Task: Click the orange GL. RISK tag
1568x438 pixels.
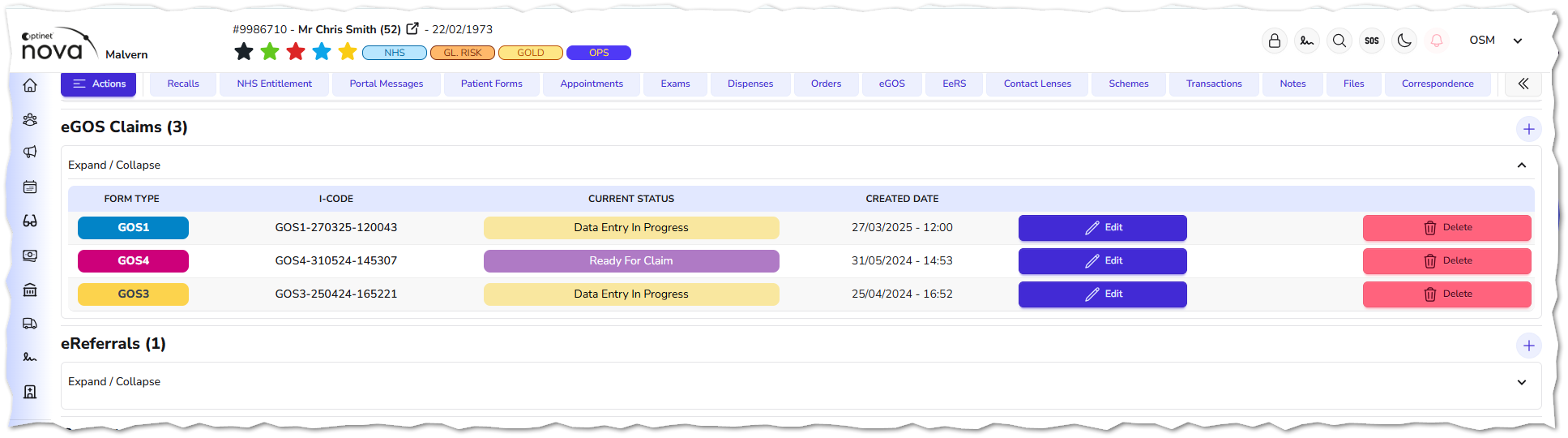Action: (462, 53)
